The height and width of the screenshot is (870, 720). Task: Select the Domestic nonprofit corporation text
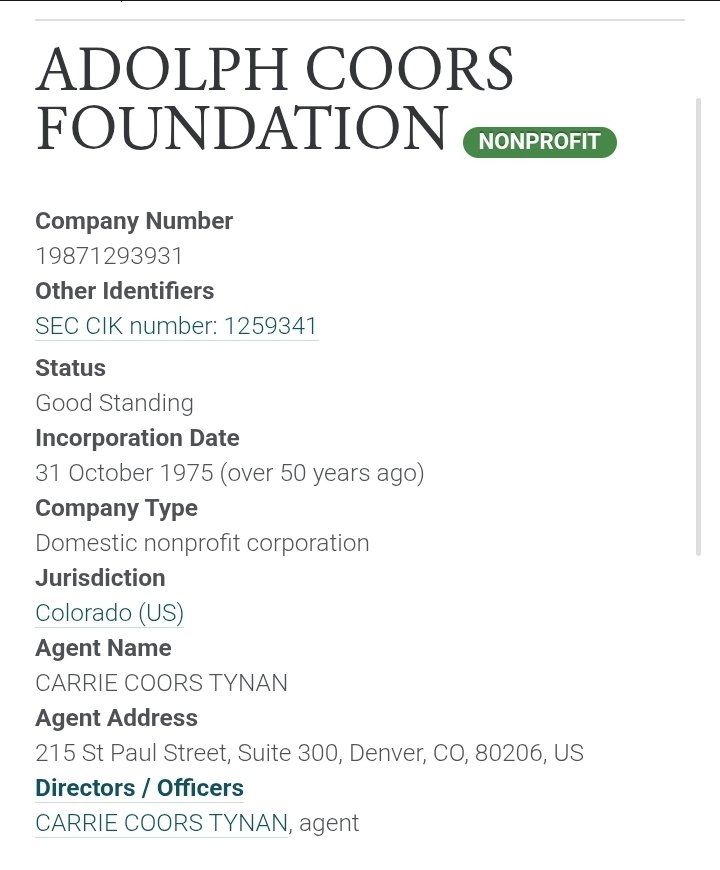[202, 543]
